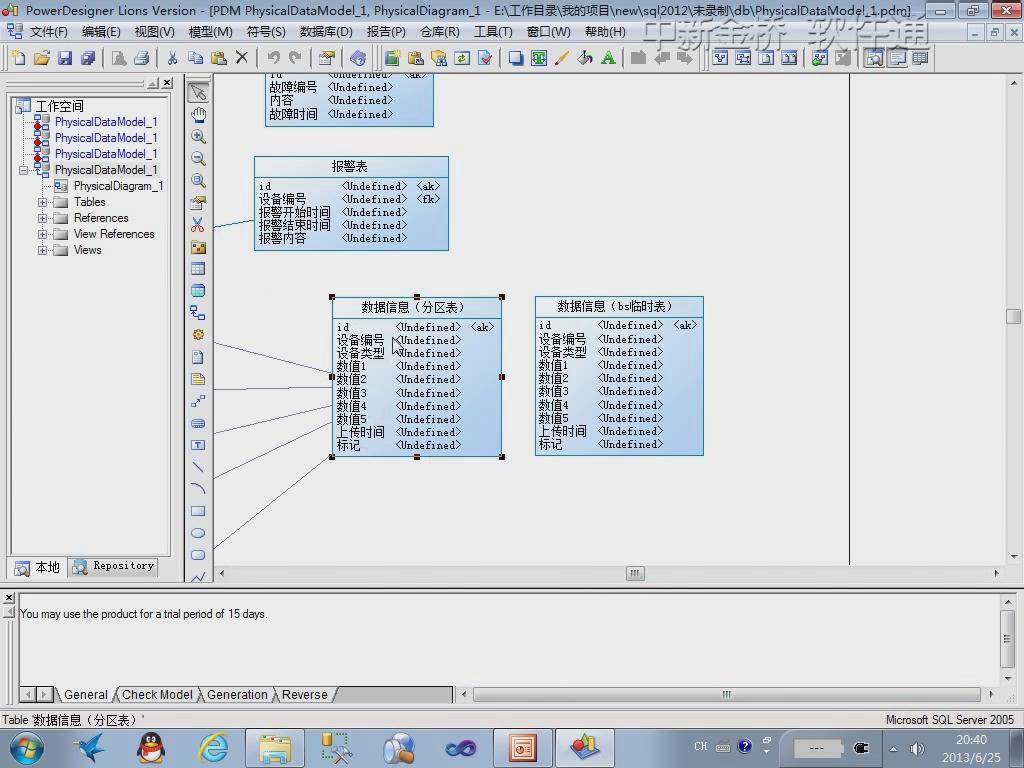The height and width of the screenshot is (768, 1024).
Task: Select the Table tool in the palette
Action: 198,269
